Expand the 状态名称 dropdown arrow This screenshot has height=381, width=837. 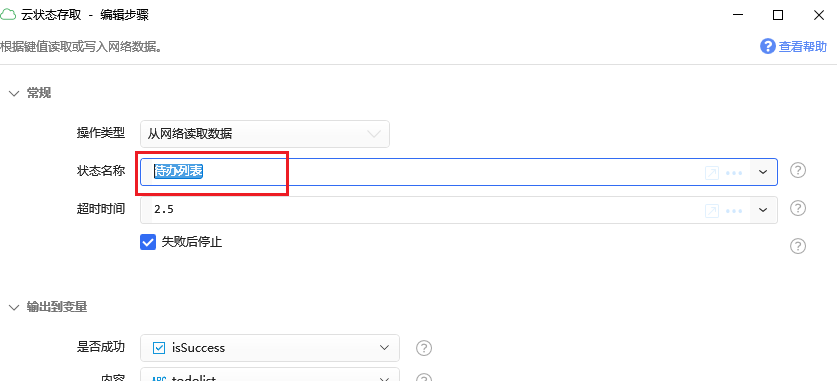pos(764,172)
